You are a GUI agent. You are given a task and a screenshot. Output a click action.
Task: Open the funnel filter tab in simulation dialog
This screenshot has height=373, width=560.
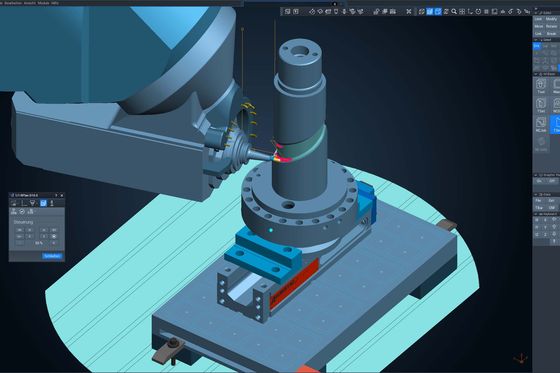(x=32, y=203)
